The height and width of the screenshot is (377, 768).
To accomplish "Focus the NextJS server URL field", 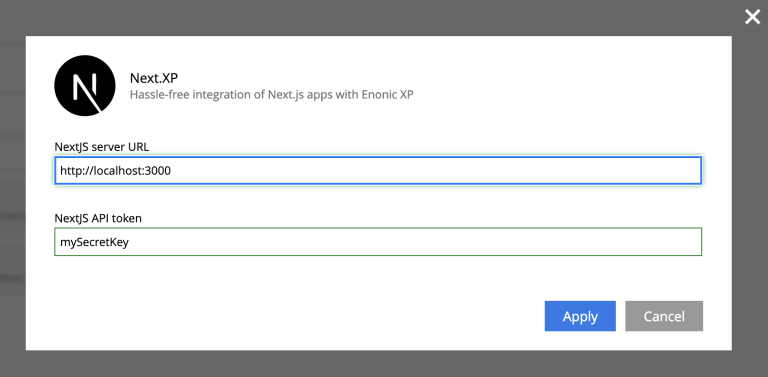I will tap(378, 170).
